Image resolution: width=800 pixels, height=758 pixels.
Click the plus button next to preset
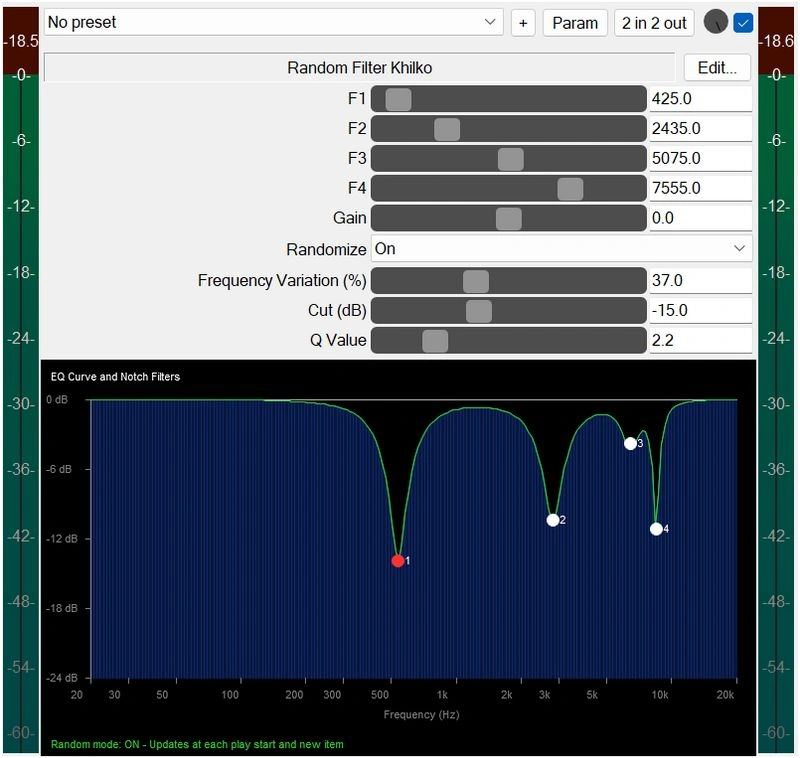tap(523, 23)
